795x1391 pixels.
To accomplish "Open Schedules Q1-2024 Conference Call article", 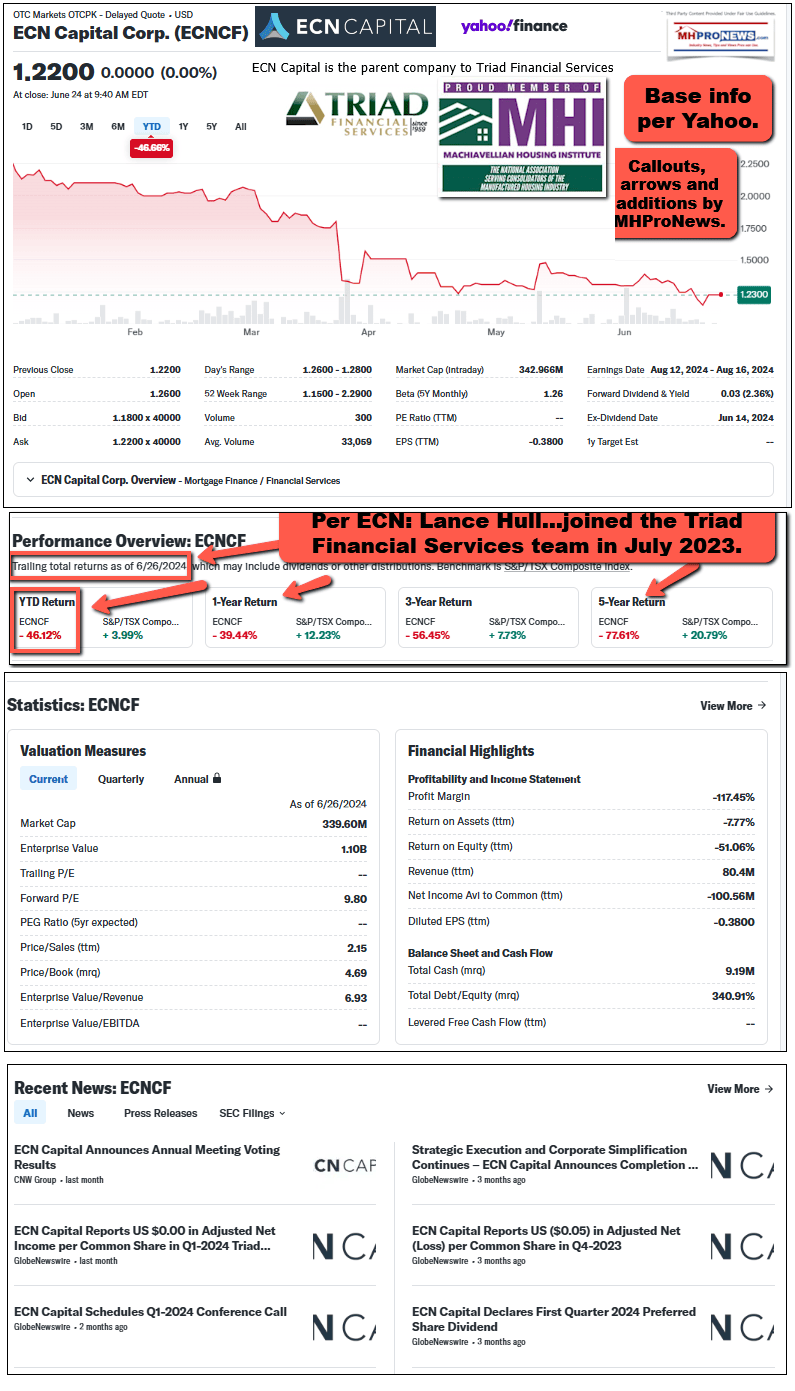I will (150, 1312).
